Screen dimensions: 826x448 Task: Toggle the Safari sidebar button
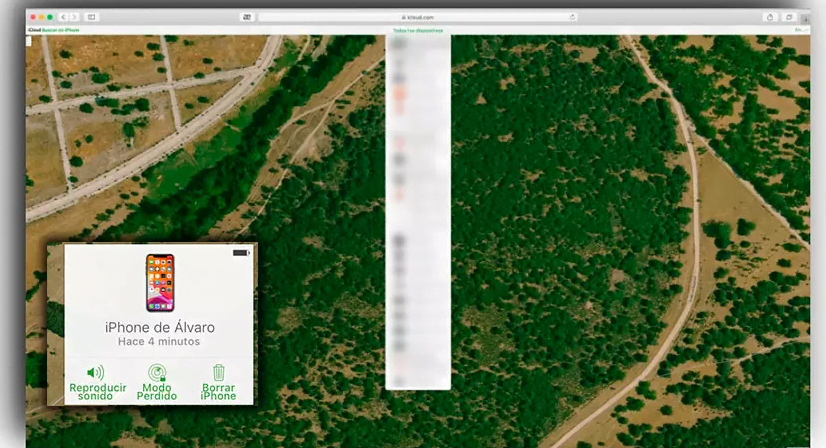(91, 17)
